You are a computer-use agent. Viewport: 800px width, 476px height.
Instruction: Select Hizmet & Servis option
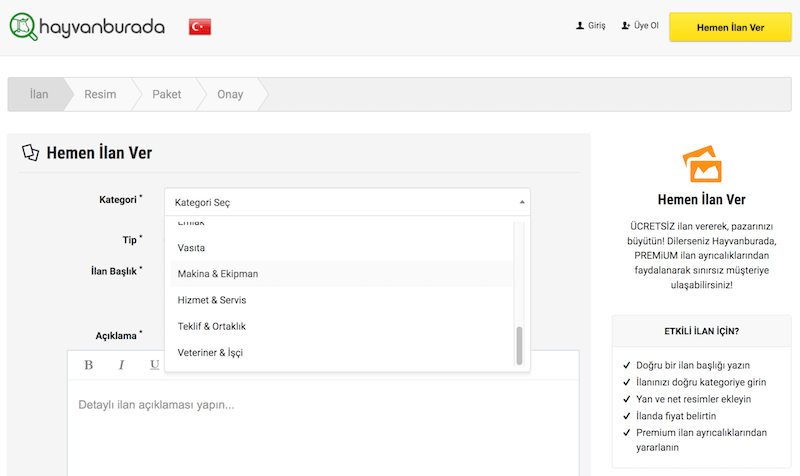pyautogui.click(x=212, y=300)
